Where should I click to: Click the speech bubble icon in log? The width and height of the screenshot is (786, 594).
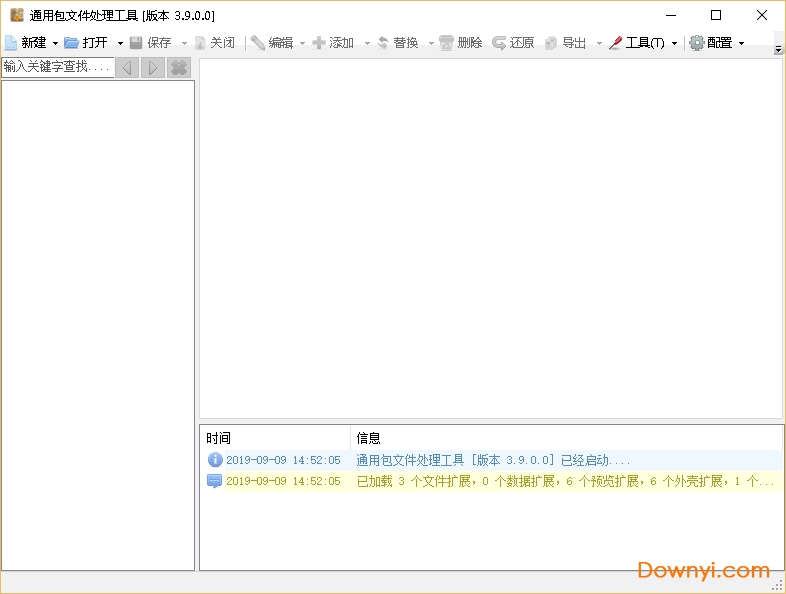point(215,481)
